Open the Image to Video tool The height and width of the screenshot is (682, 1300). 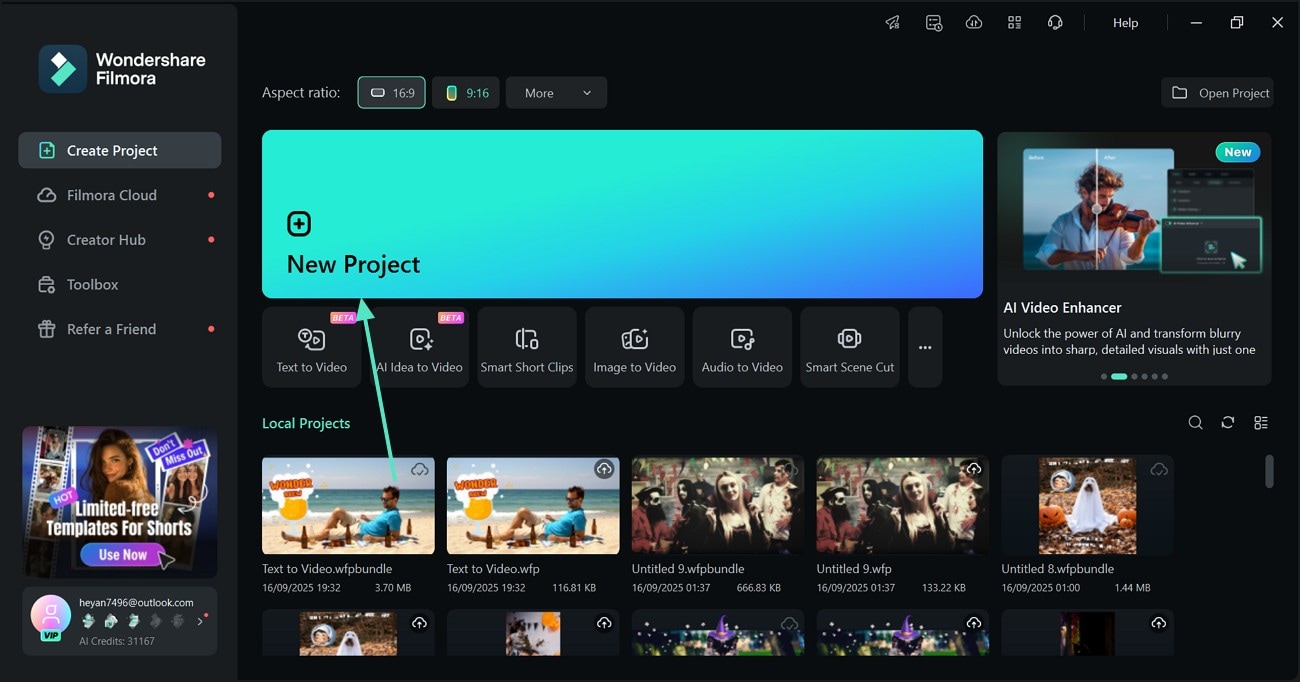(634, 347)
